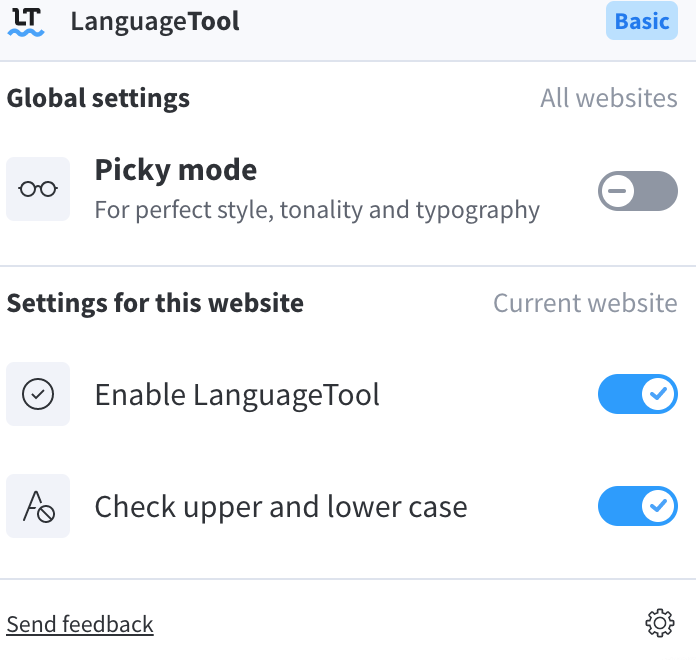Image resolution: width=696 pixels, height=660 pixels.
Task: Click the Picky mode title text
Action: point(176,170)
